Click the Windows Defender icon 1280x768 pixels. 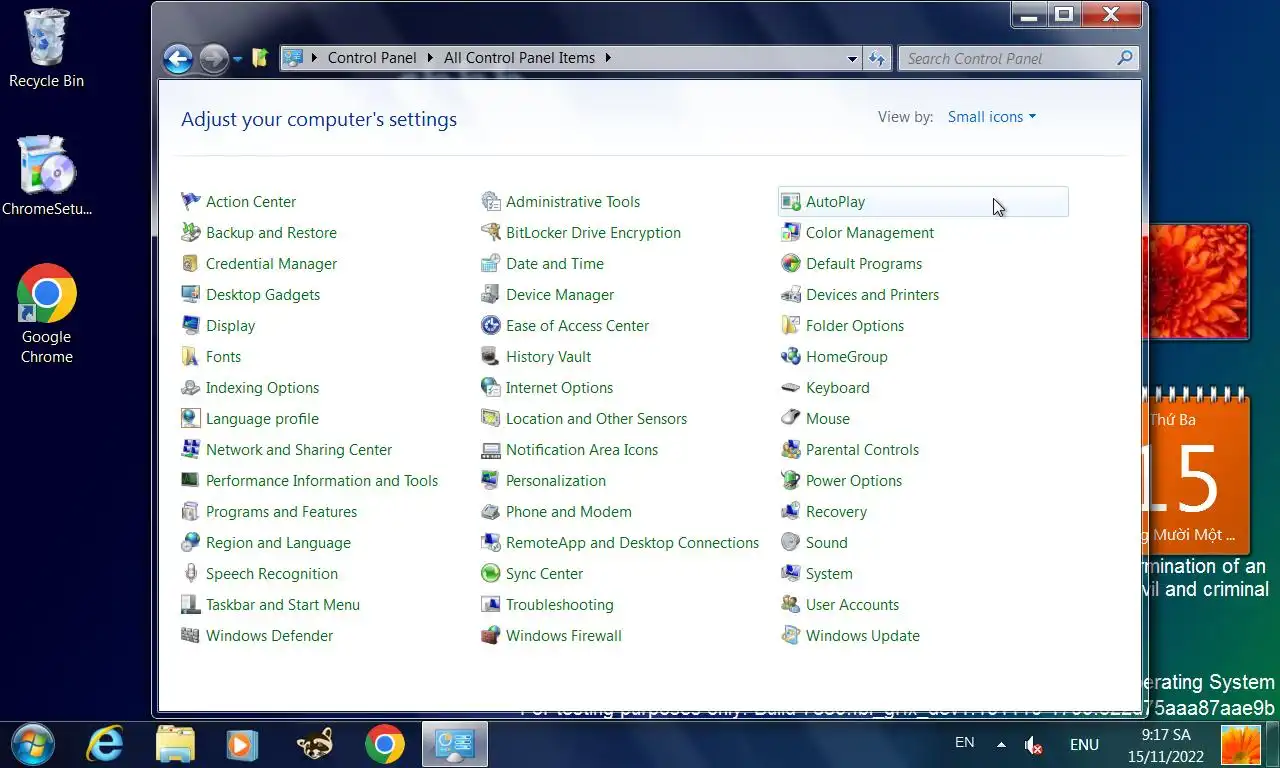point(190,636)
